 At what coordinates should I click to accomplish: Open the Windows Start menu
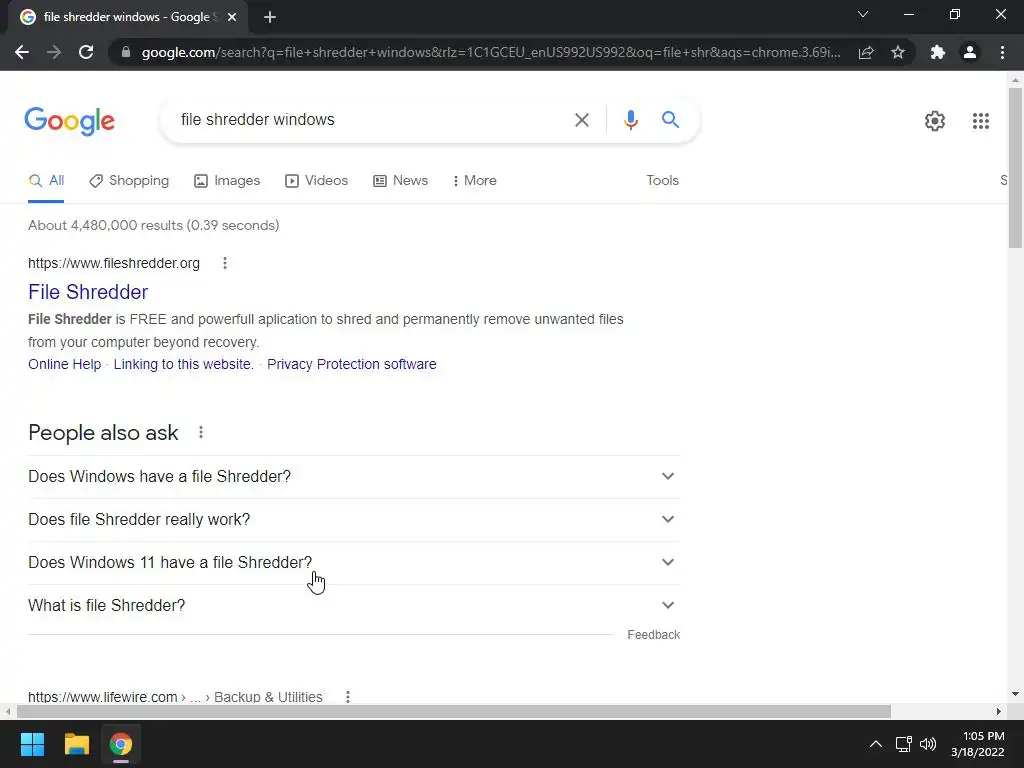coord(32,744)
